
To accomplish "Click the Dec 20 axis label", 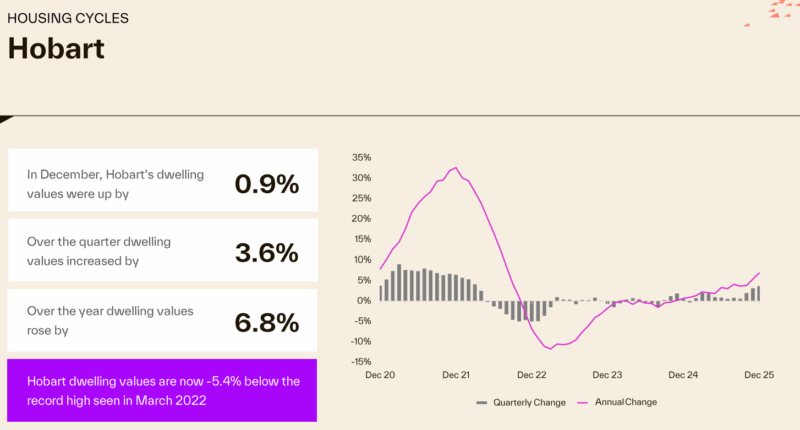I will click(380, 375).
